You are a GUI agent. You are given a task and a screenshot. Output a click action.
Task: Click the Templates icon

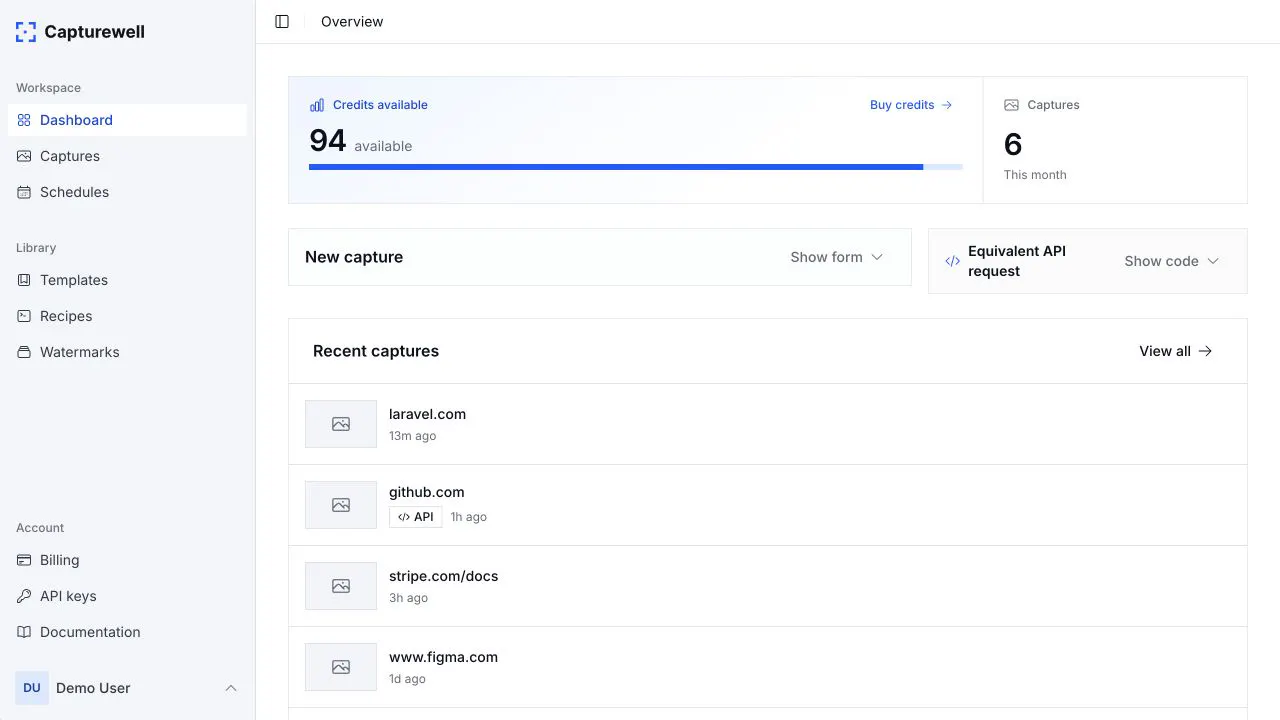pyautogui.click(x=24, y=280)
